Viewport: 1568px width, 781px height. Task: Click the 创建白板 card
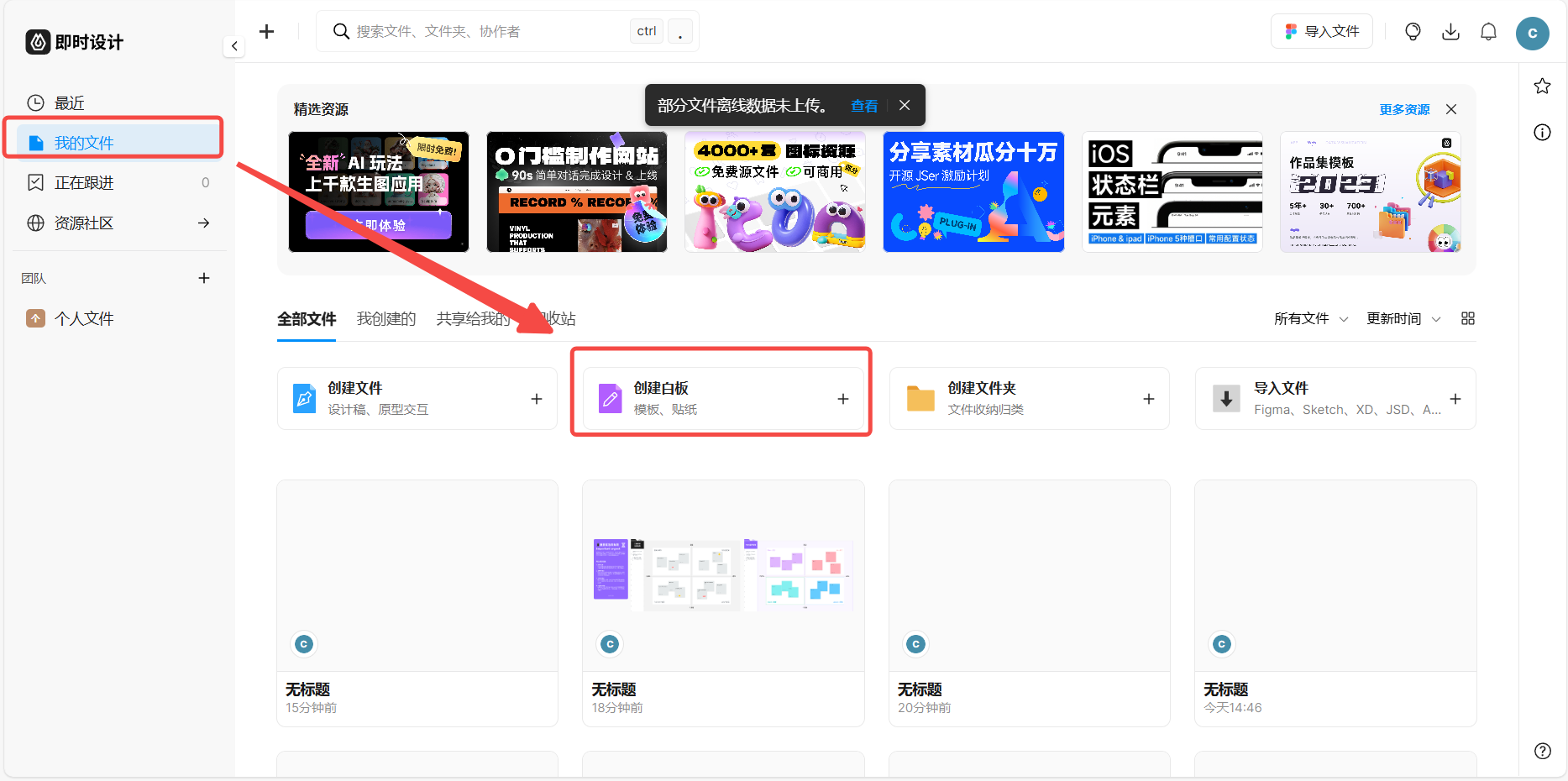[x=723, y=398]
